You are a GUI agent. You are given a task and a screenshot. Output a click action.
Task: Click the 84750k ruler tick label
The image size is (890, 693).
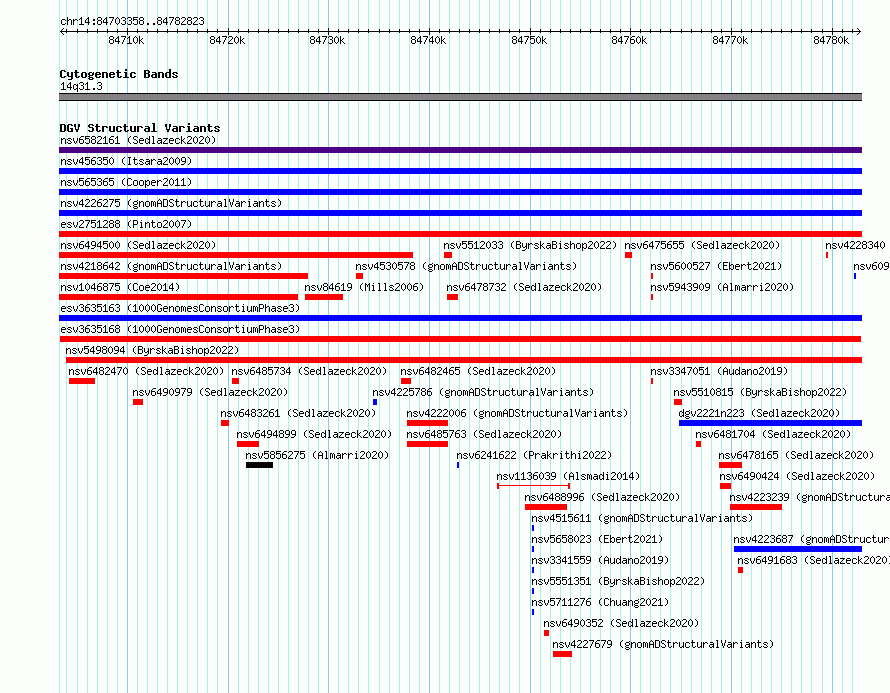pyautogui.click(x=529, y=40)
